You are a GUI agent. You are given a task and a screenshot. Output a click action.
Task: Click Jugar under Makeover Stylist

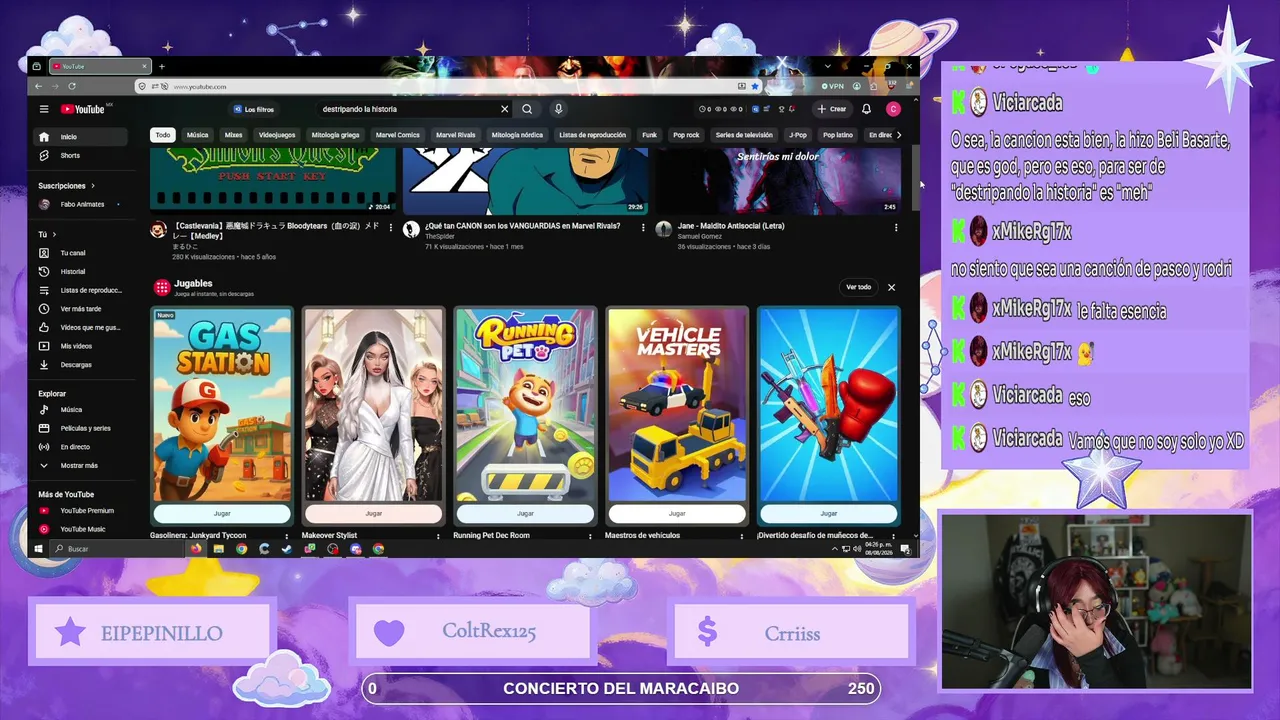click(x=373, y=513)
